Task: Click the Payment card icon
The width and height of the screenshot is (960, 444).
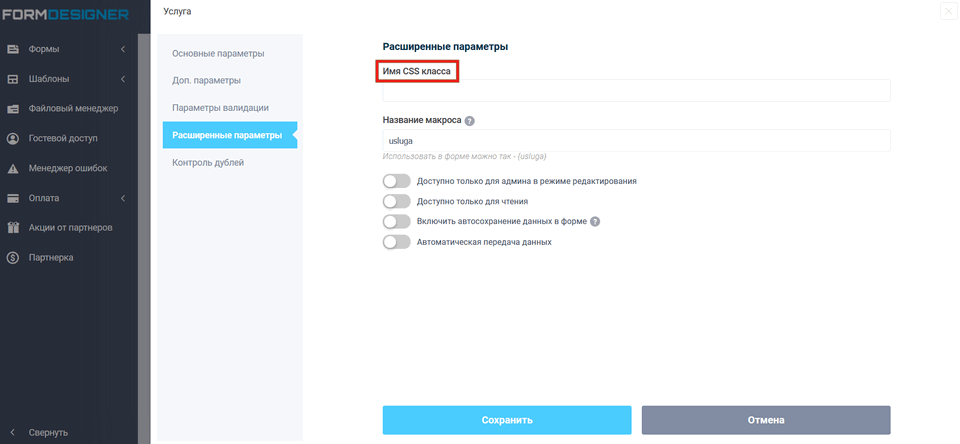Action: [x=13, y=198]
